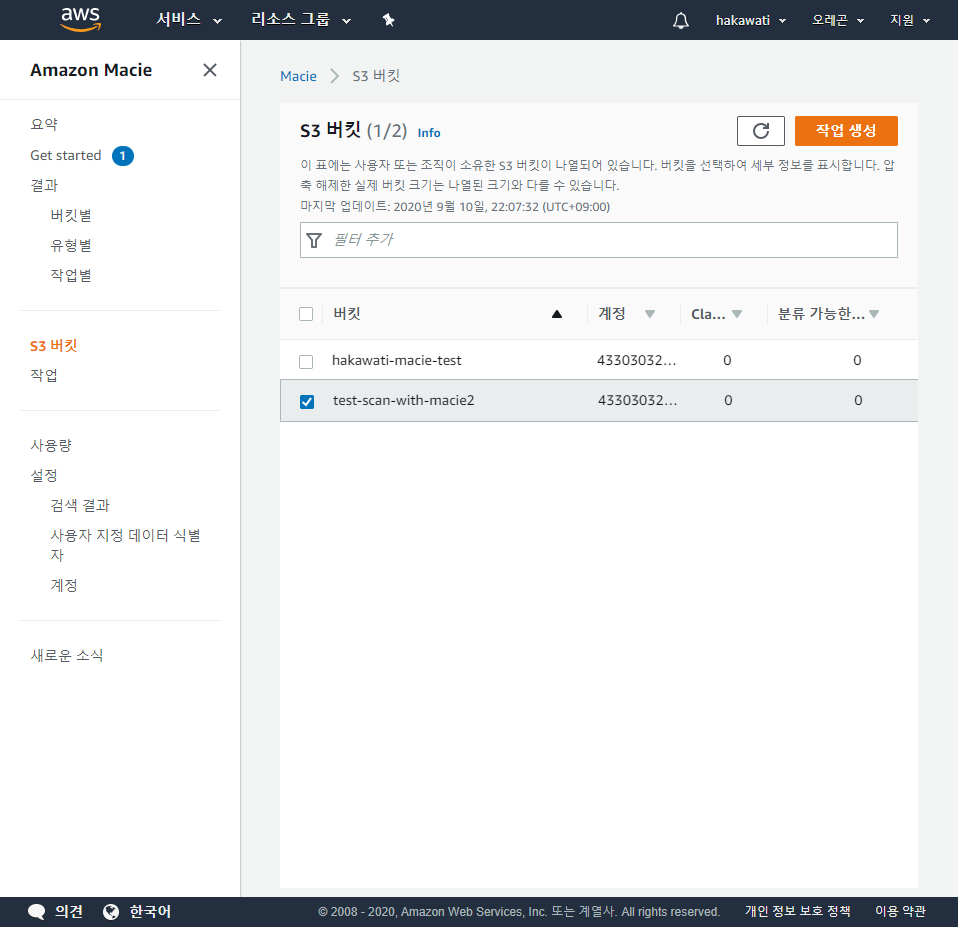This screenshot has width=958, height=927.
Task: Click account 43303032... in test-scan-with-macie2 row
Action: coord(637,400)
